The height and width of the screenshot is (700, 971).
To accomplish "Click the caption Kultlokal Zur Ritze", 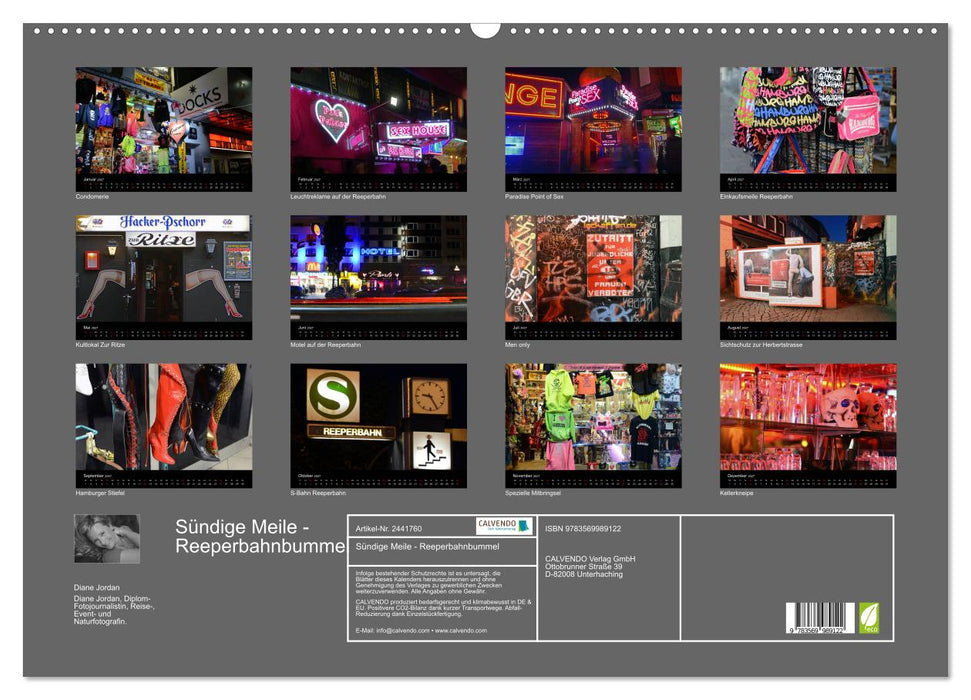I will 100,345.
